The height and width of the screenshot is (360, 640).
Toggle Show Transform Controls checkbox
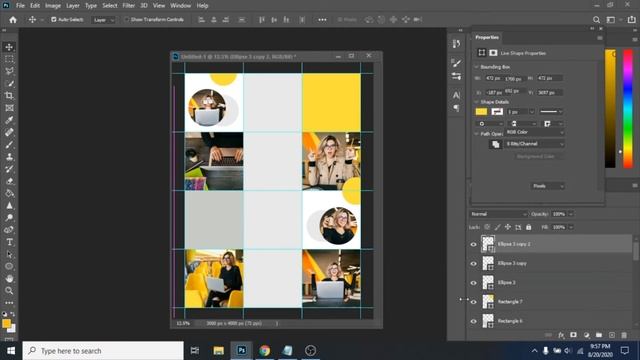(x=127, y=20)
